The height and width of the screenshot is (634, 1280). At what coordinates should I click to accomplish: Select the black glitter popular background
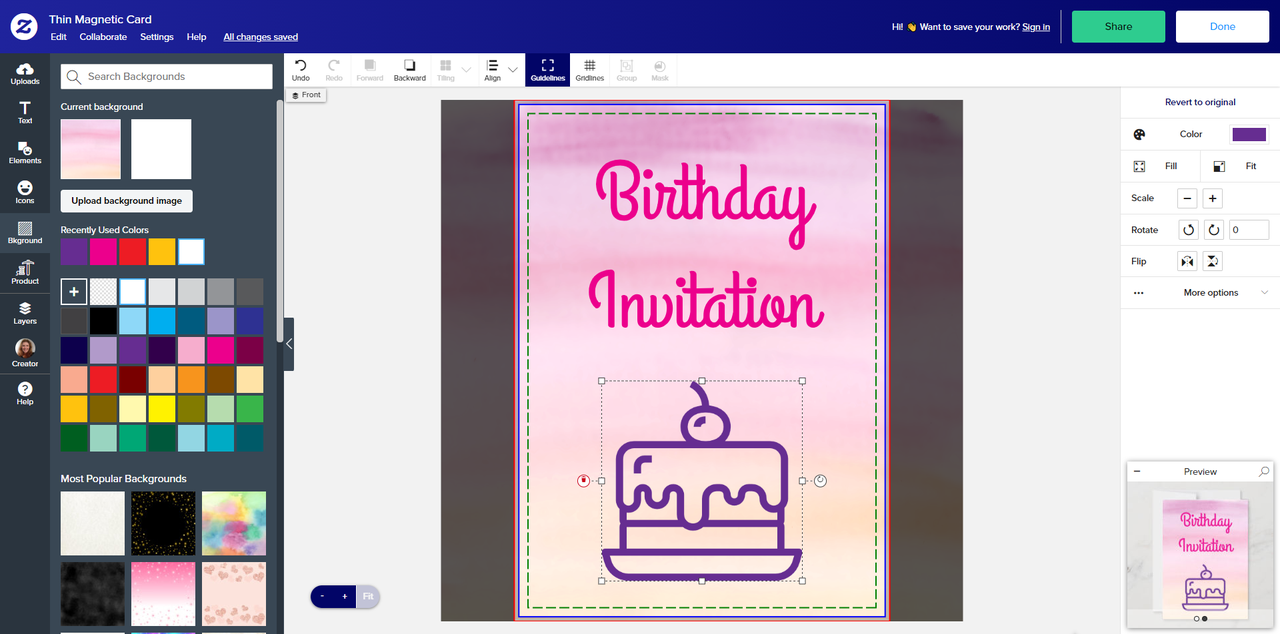(x=163, y=523)
